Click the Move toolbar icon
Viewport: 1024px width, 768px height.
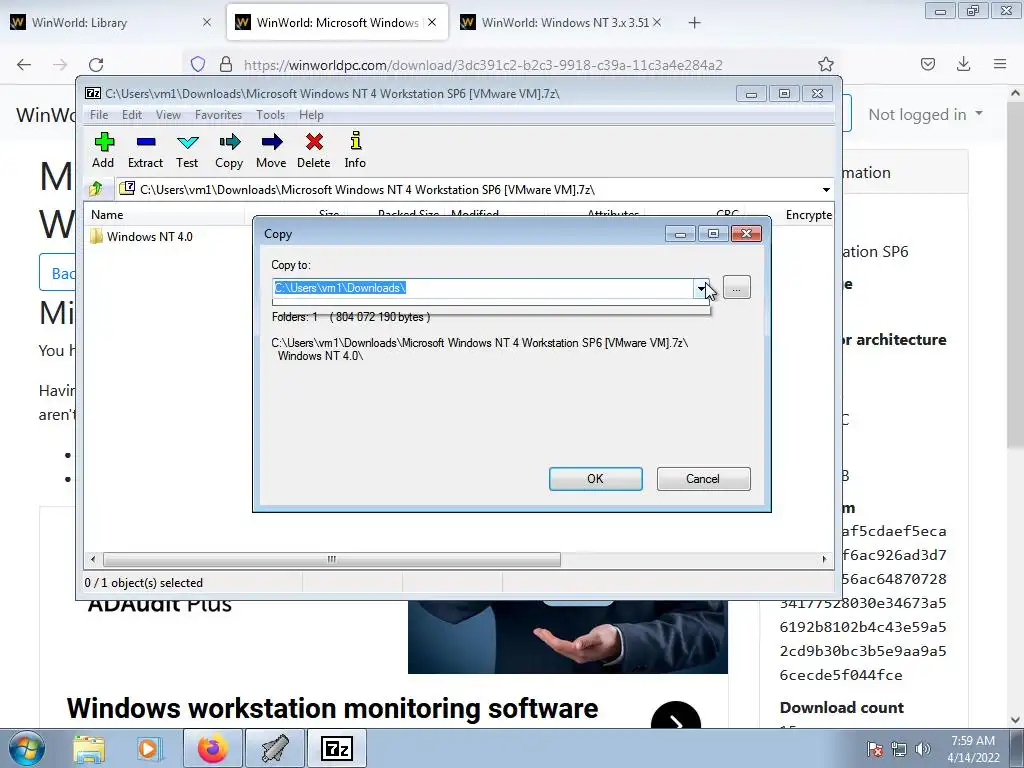click(x=271, y=150)
